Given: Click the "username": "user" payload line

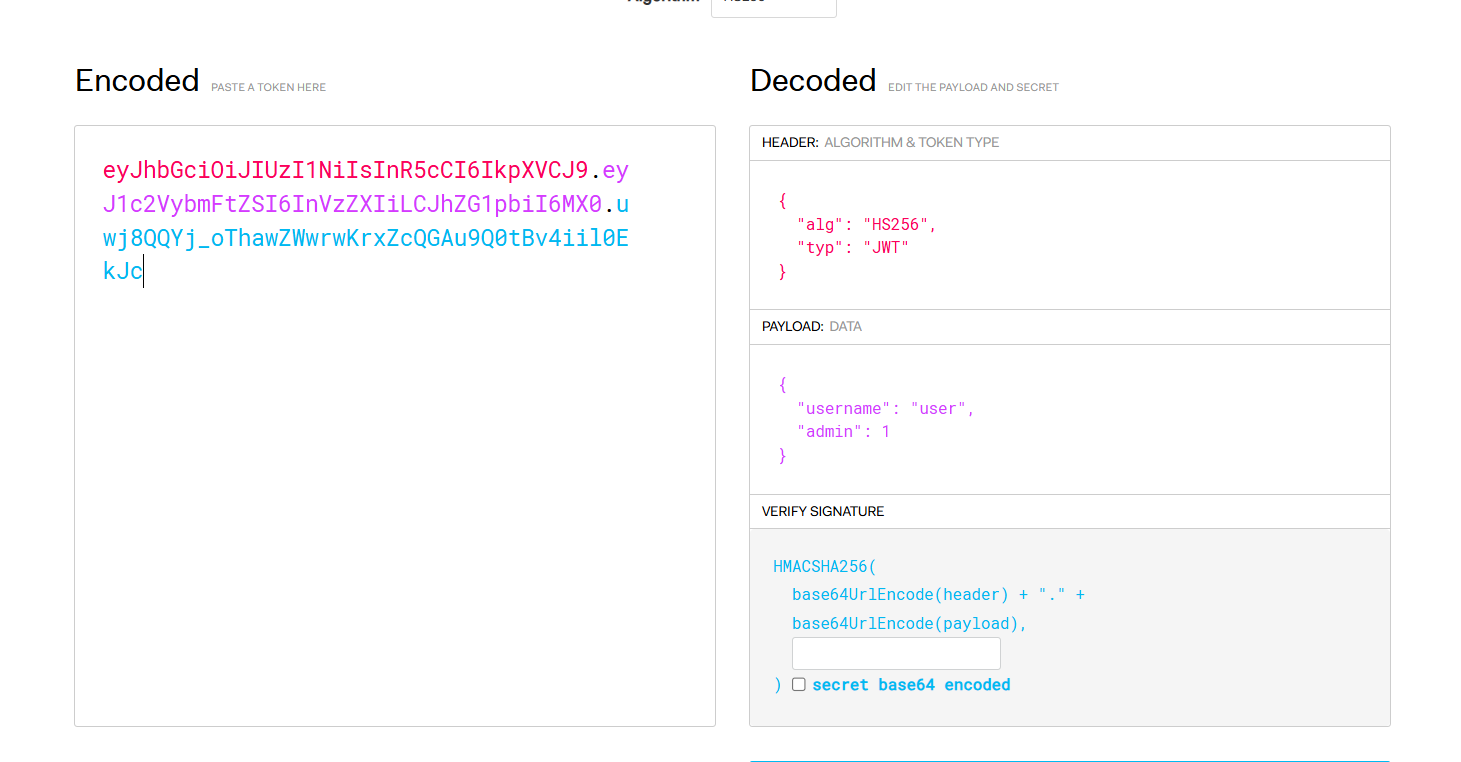Looking at the screenshot, I should point(885,408).
